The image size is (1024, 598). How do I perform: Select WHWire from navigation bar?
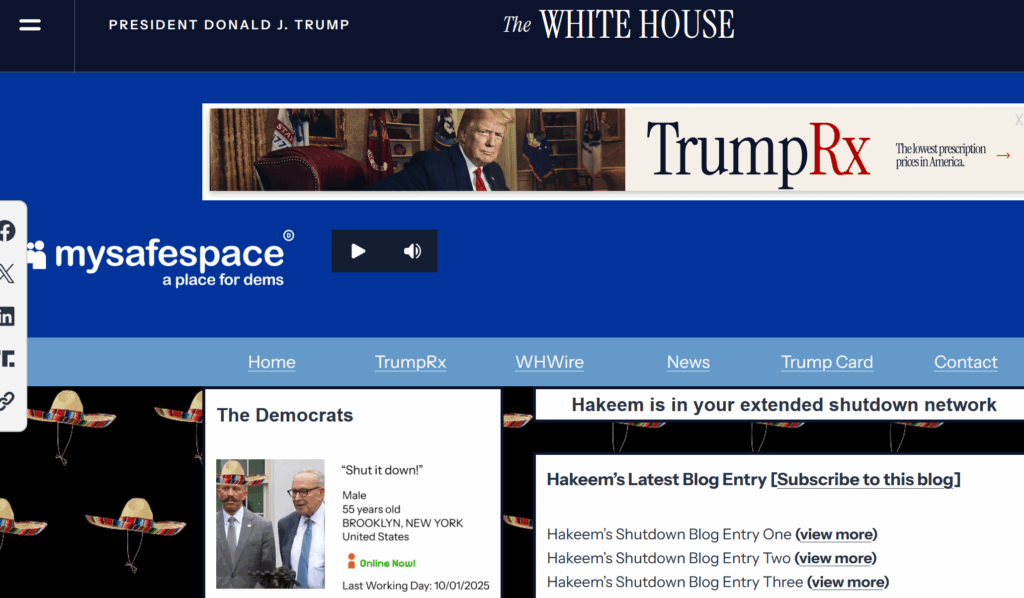[549, 362]
